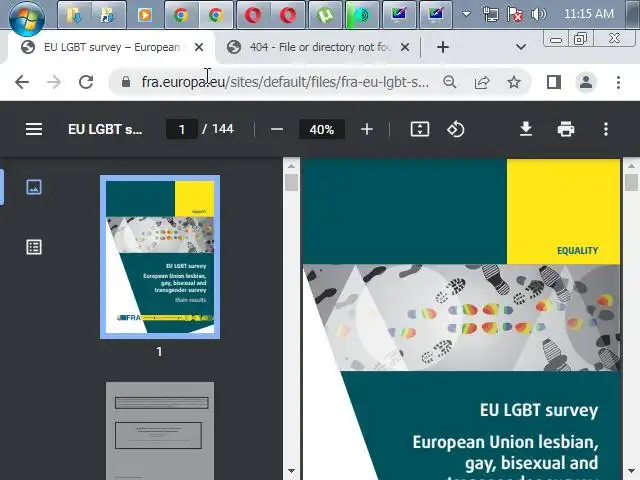
Task: Click thumbnail panel scroll up arrow
Action: click(x=291, y=166)
